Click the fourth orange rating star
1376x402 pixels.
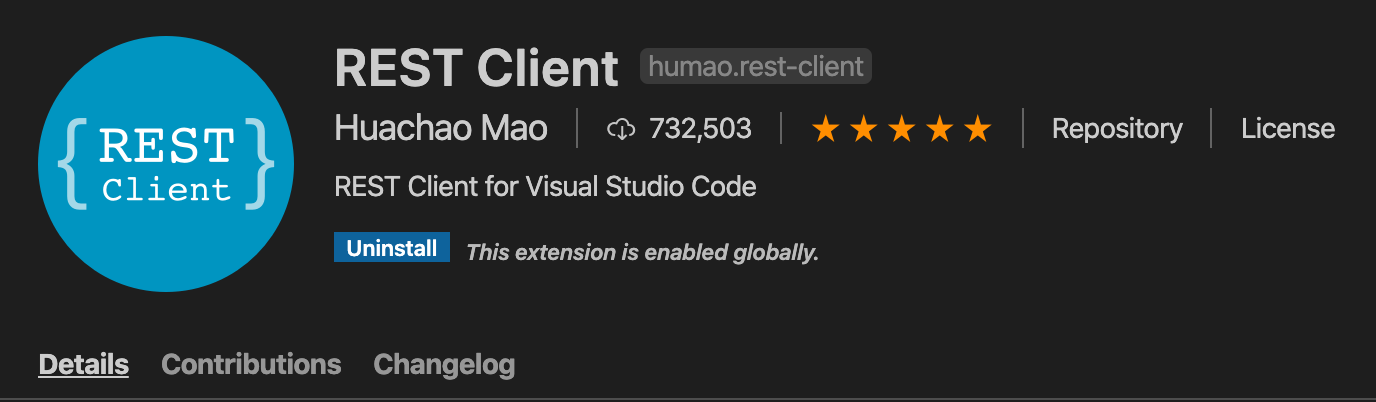click(939, 129)
